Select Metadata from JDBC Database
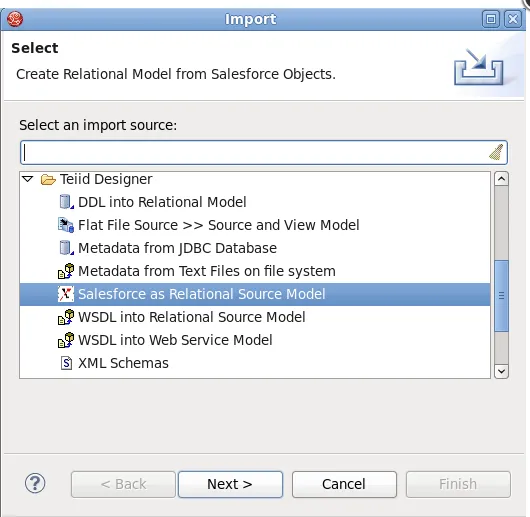 [x=177, y=248]
